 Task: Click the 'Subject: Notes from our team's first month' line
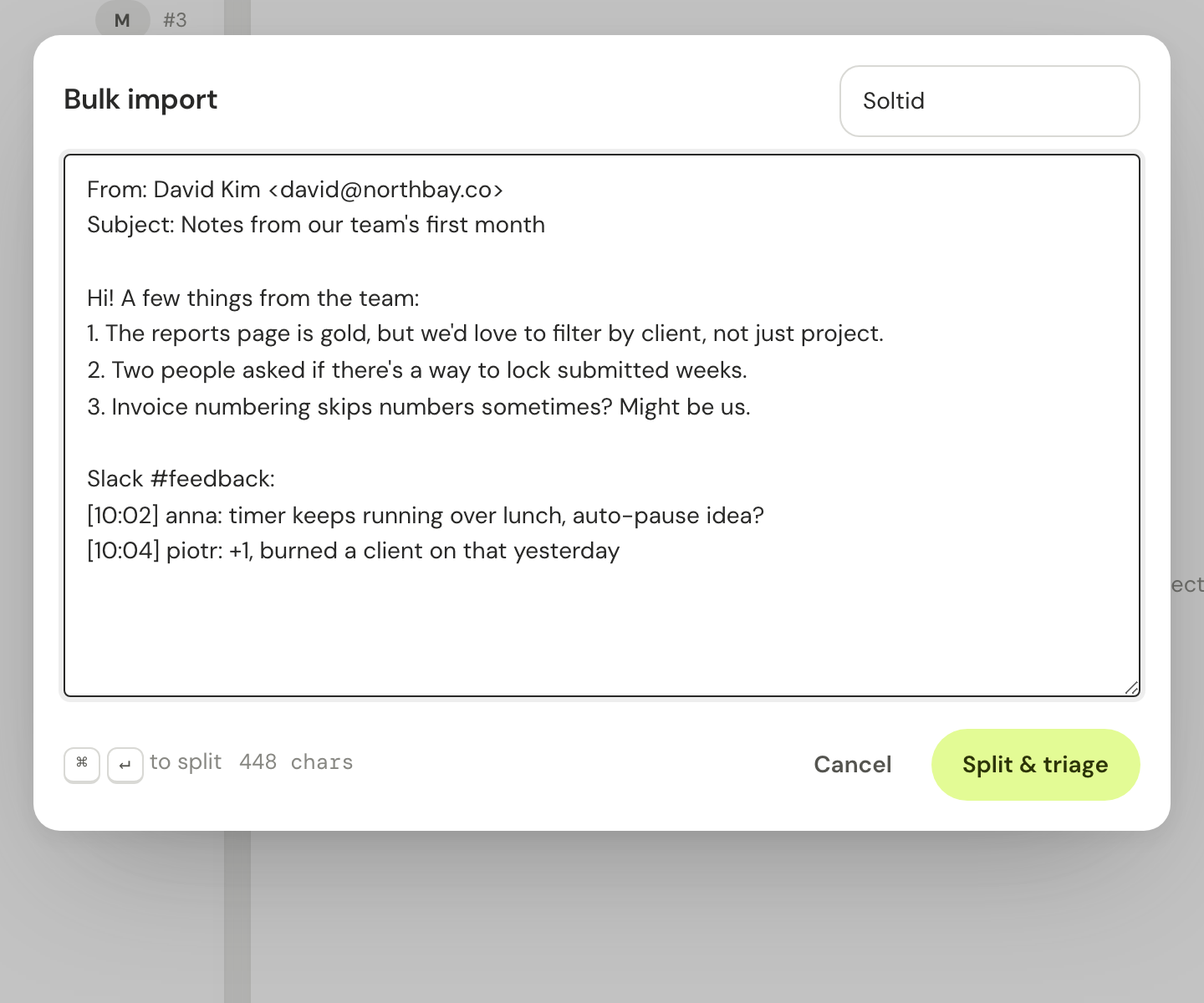(316, 225)
